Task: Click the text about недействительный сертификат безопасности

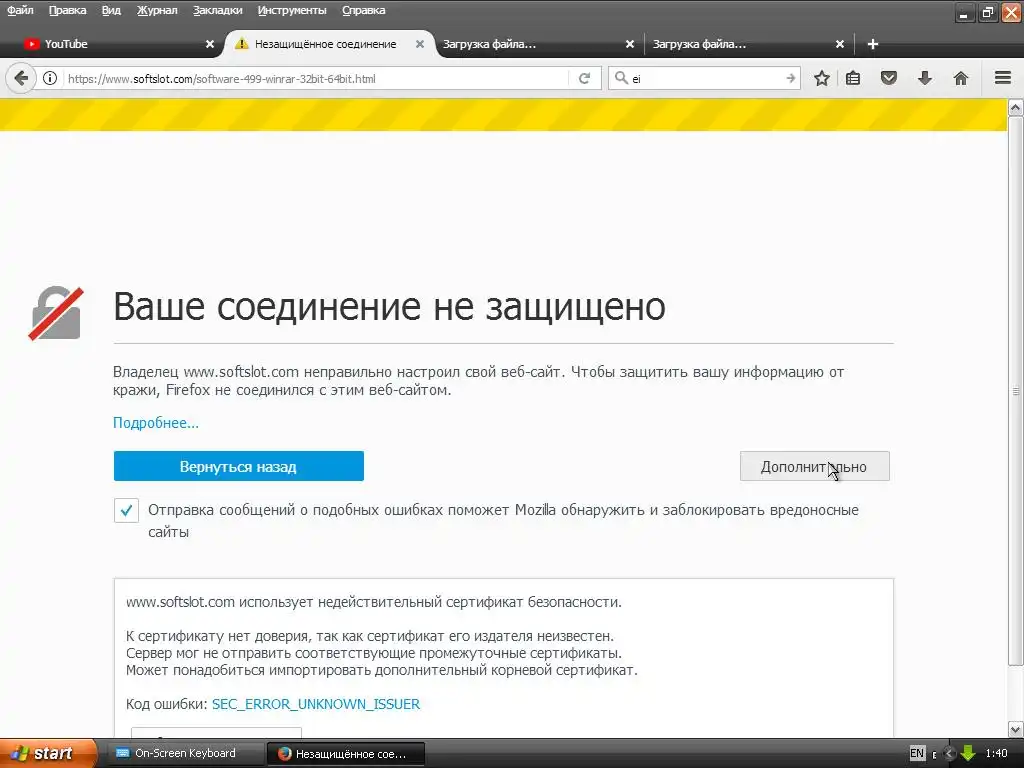Action: 374,602
